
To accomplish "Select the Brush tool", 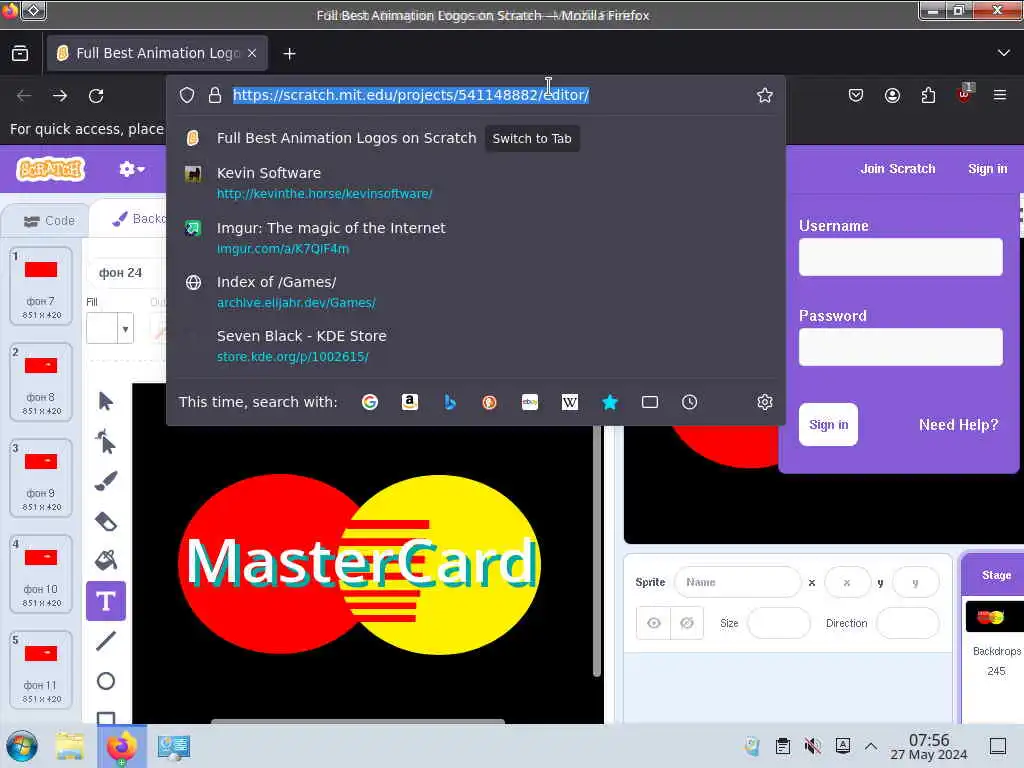I will pos(106,481).
